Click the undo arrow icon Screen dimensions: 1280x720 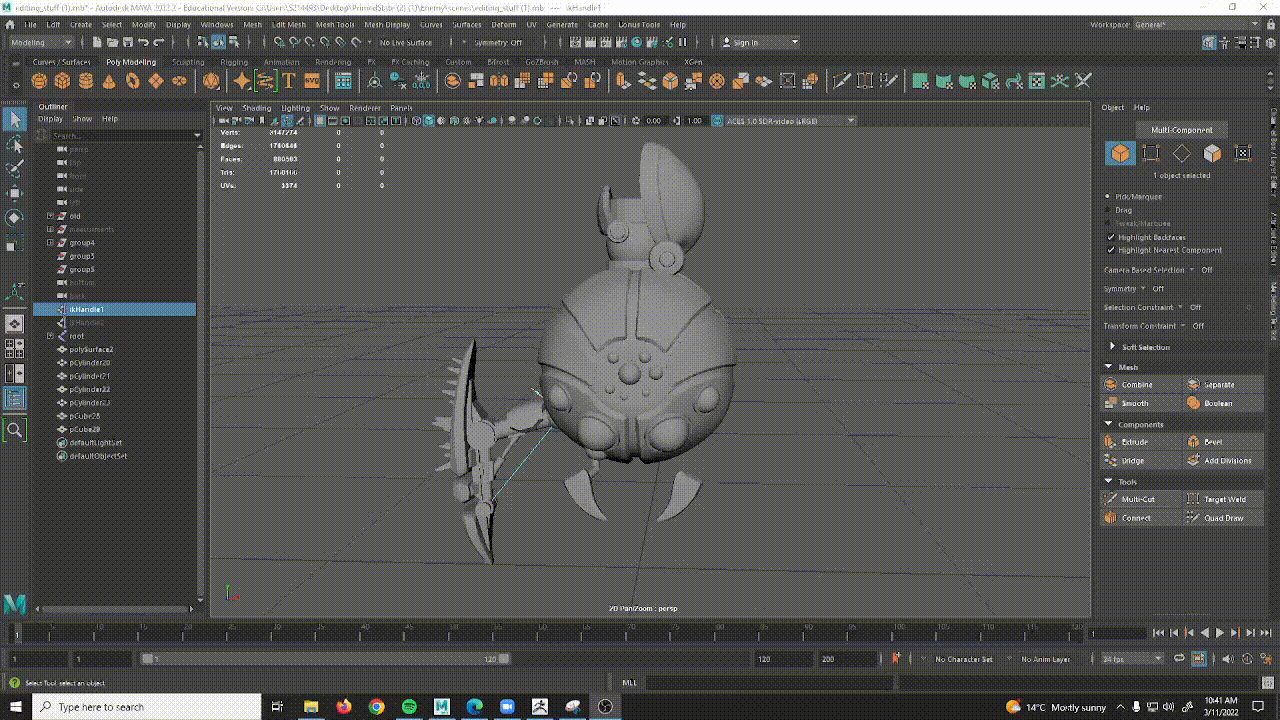[x=144, y=42]
